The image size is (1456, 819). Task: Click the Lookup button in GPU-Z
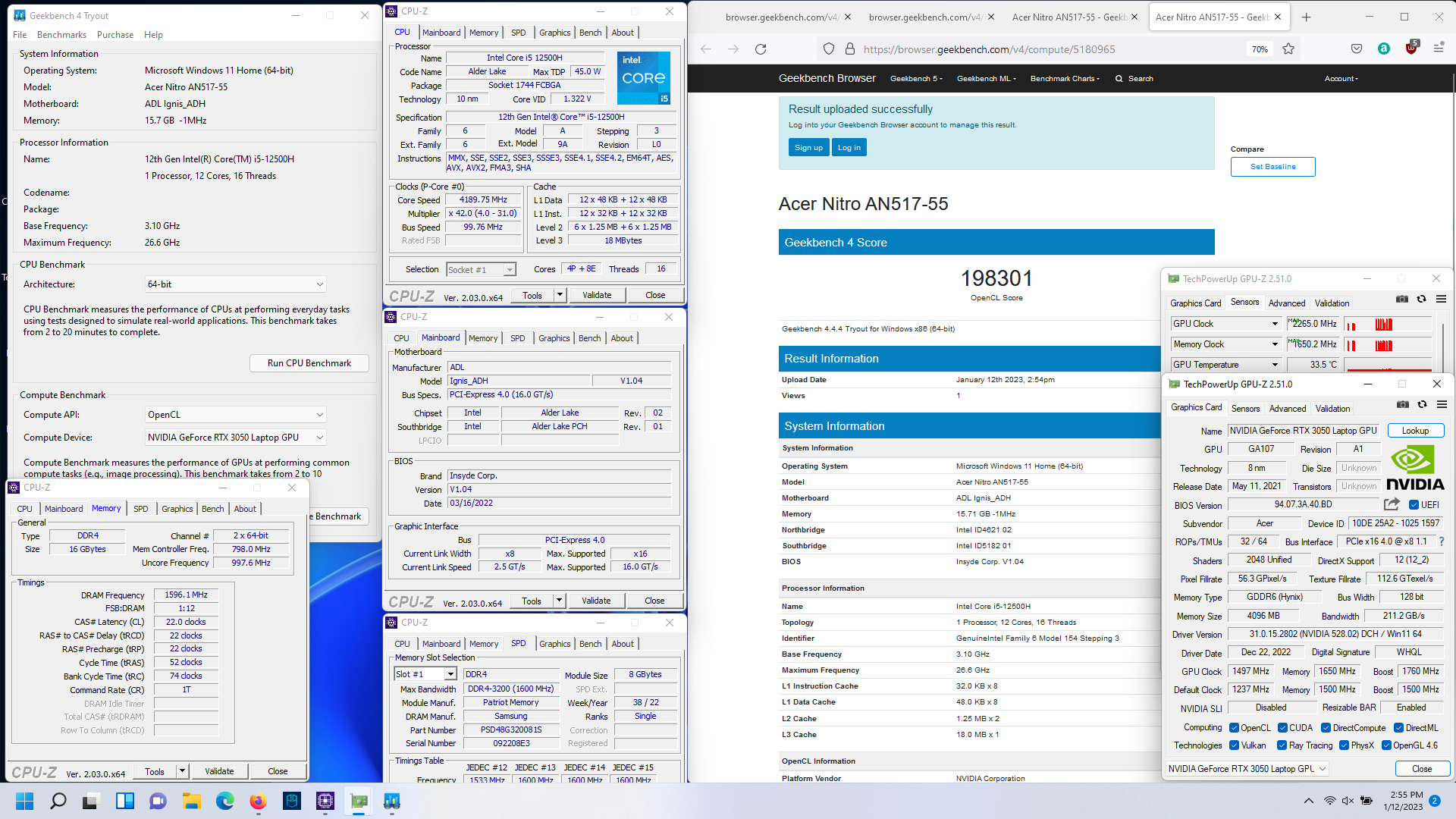point(1415,431)
